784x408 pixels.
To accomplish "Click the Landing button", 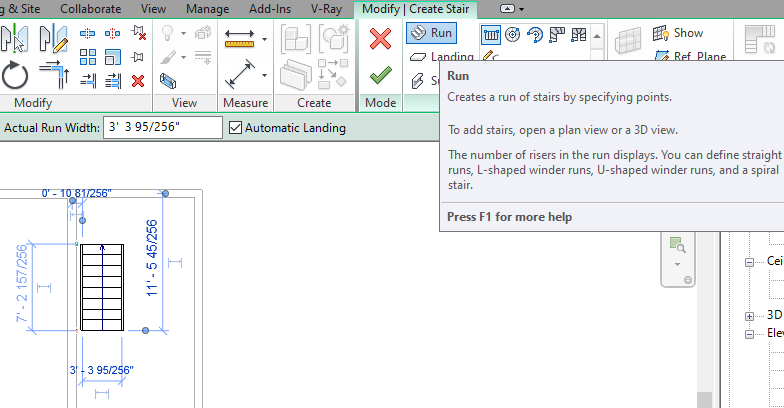I will pos(441,56).
